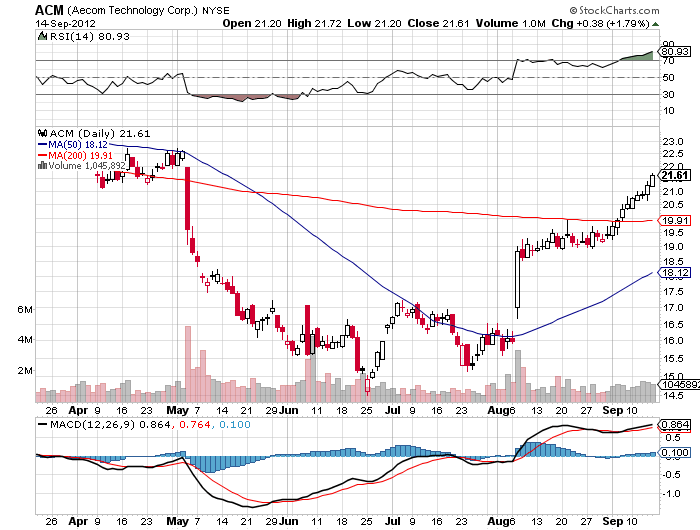The image size is (700, 530).
Task: Click the Open 21.20 value
Action: 252,24
